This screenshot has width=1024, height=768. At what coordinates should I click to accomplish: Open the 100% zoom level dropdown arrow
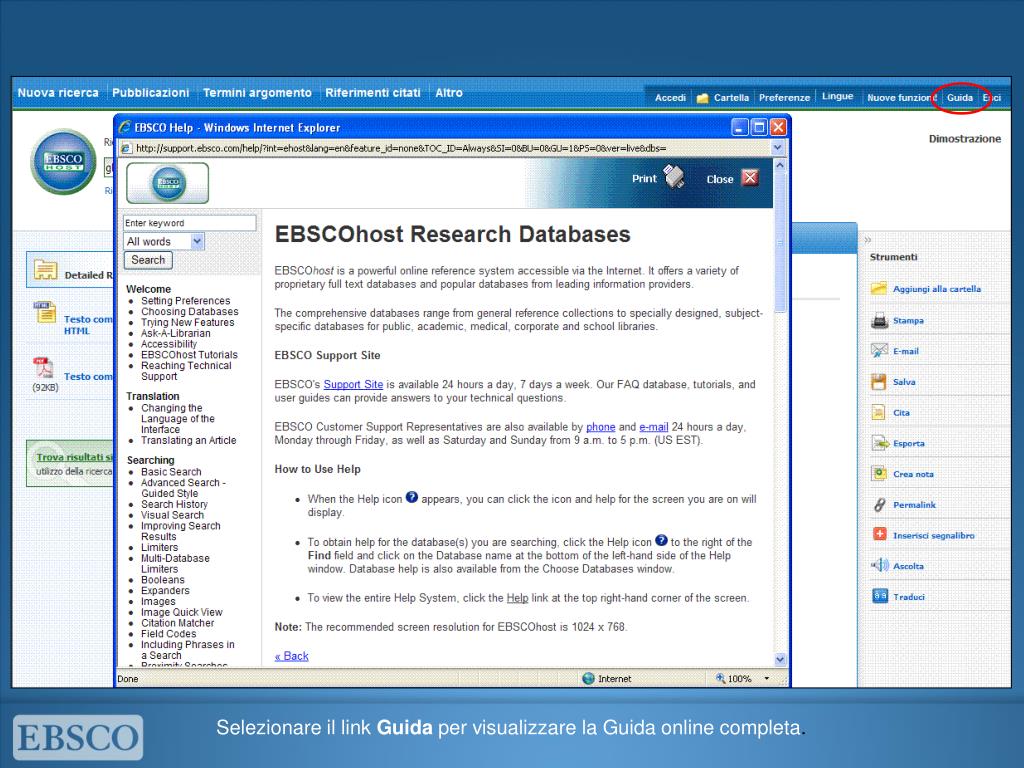[x=767, y=679]
